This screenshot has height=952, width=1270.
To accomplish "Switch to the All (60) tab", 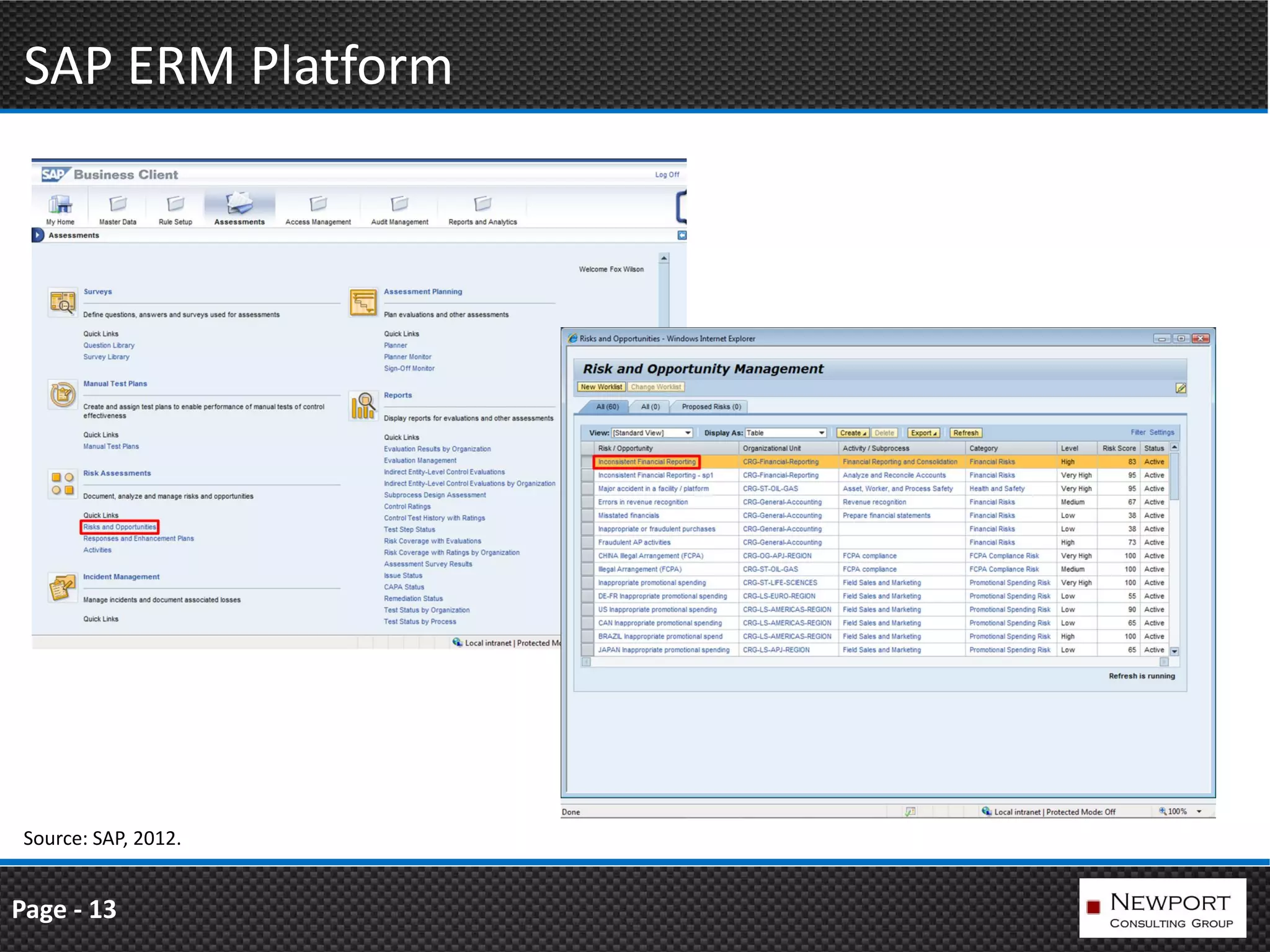I will 607,407.
